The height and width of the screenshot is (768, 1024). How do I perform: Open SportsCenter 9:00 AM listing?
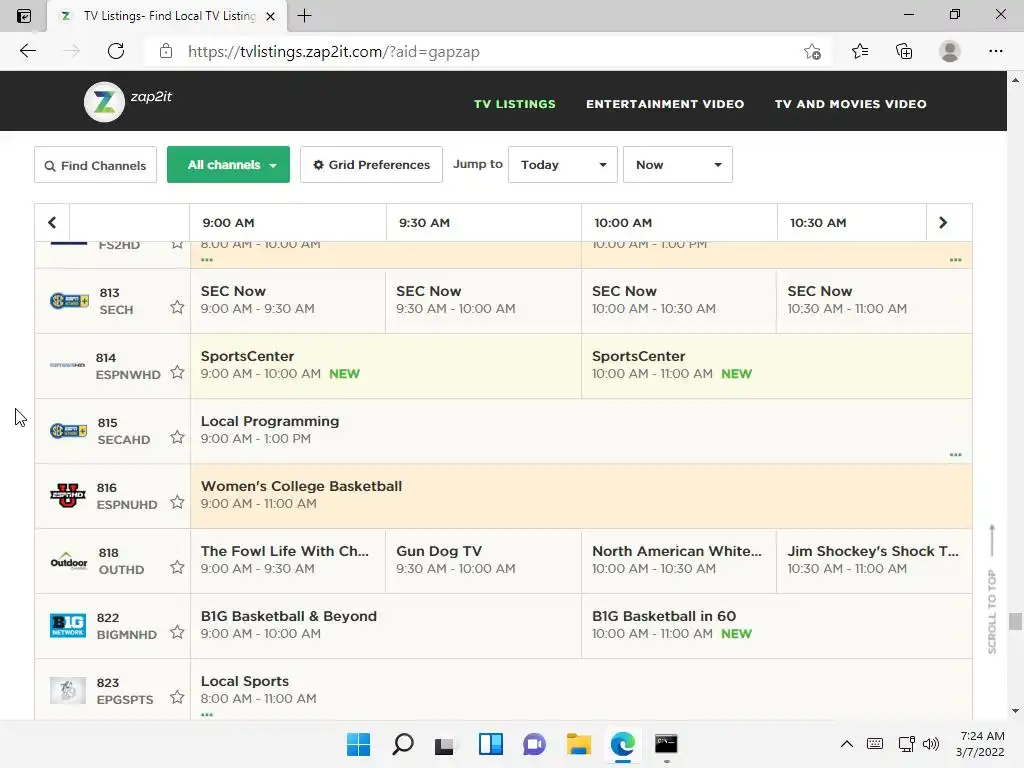(x=385, y=366)
